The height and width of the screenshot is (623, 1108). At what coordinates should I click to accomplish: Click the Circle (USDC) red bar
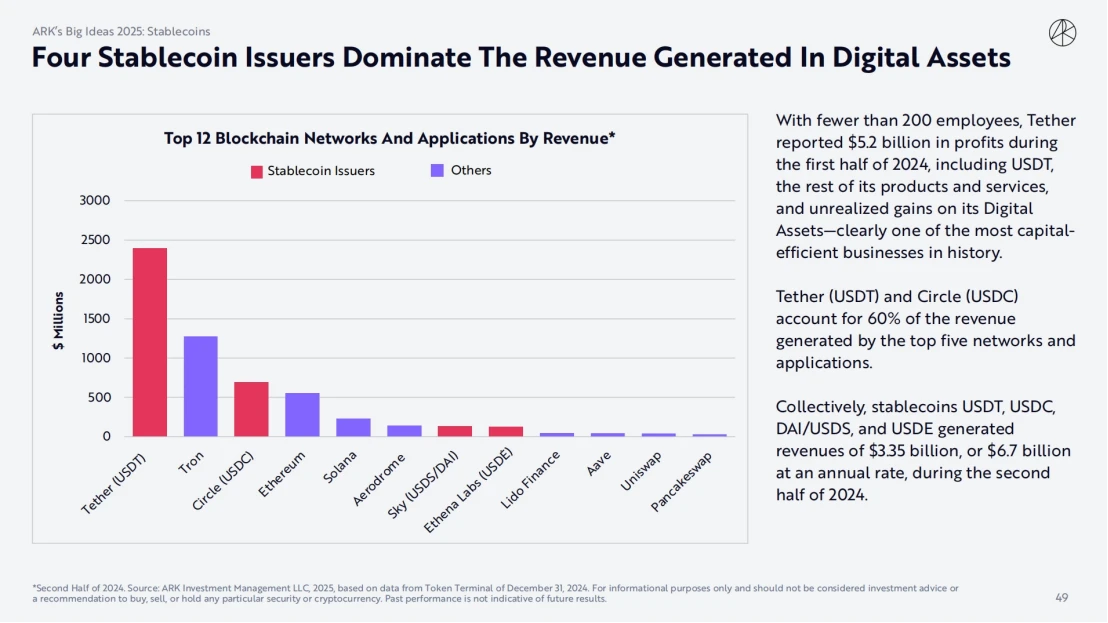click(x=251, y=409)
